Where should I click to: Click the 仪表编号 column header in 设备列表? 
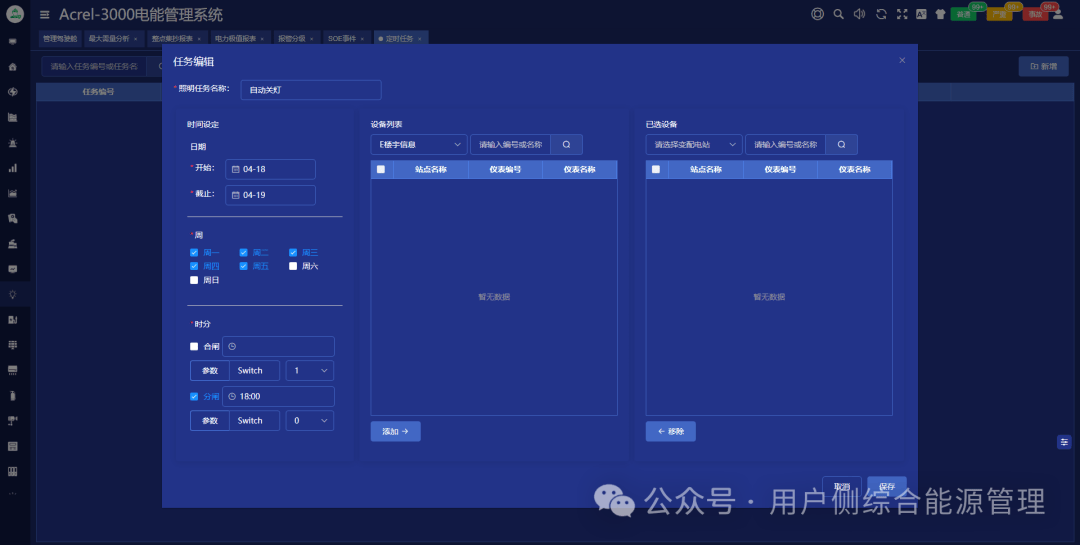point(505,169)
